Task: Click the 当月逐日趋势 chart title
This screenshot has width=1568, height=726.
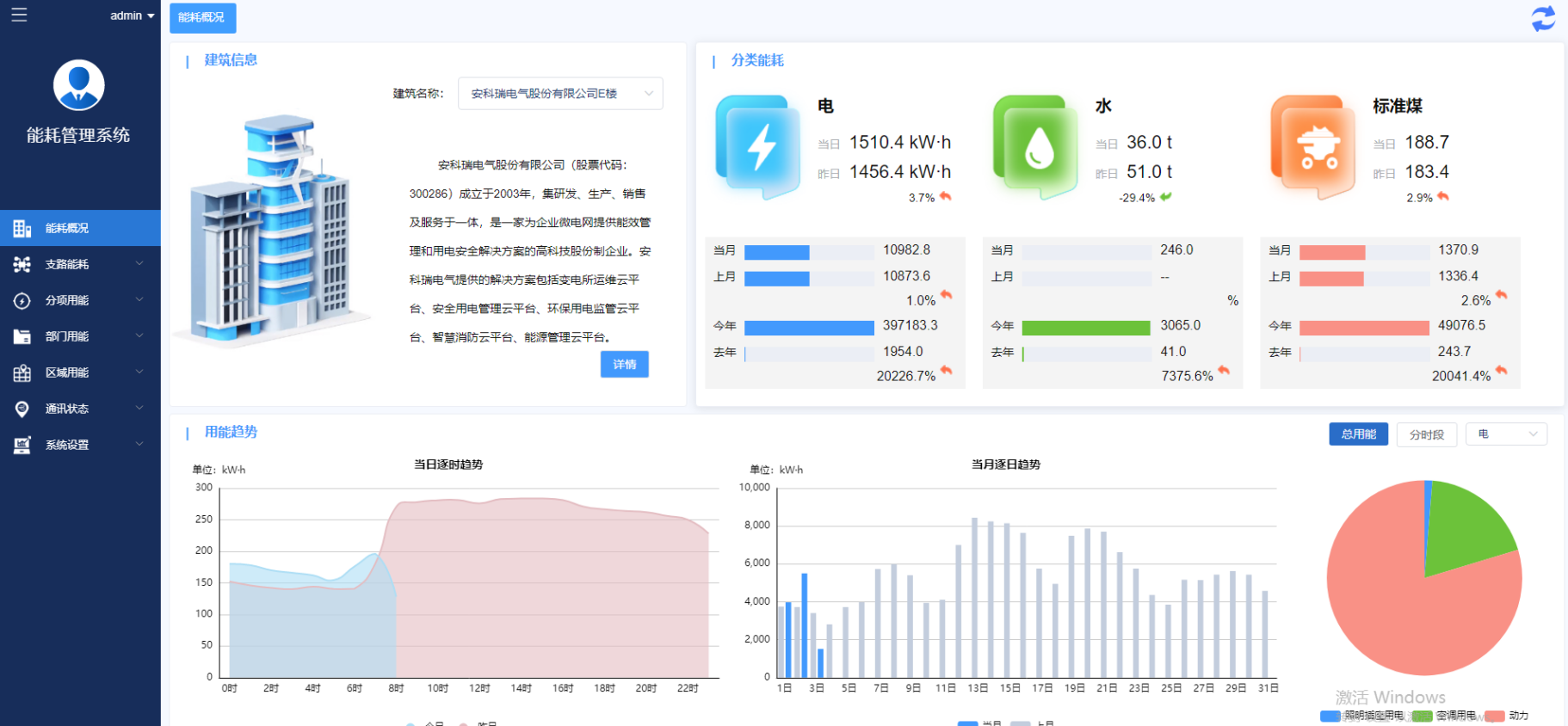Action: pyautogui.click(x=1006, y=465)
